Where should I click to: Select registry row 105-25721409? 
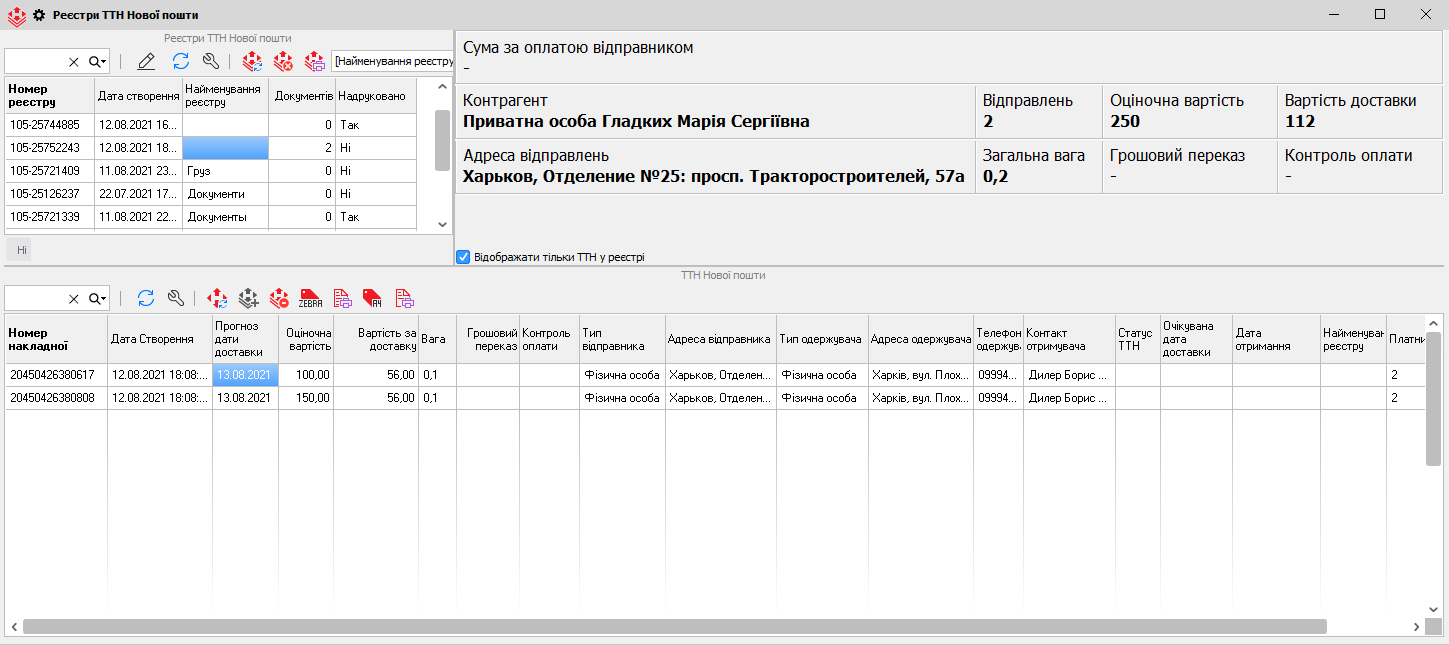click(49, 171)
